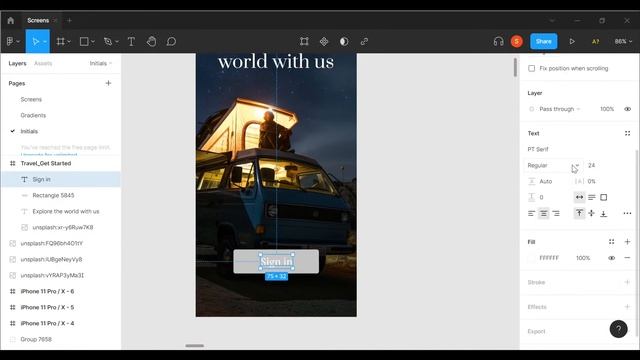Set text to auto width
Image resolution: width=640 pixels, height=360 pixels.
(x=579, y=197)
